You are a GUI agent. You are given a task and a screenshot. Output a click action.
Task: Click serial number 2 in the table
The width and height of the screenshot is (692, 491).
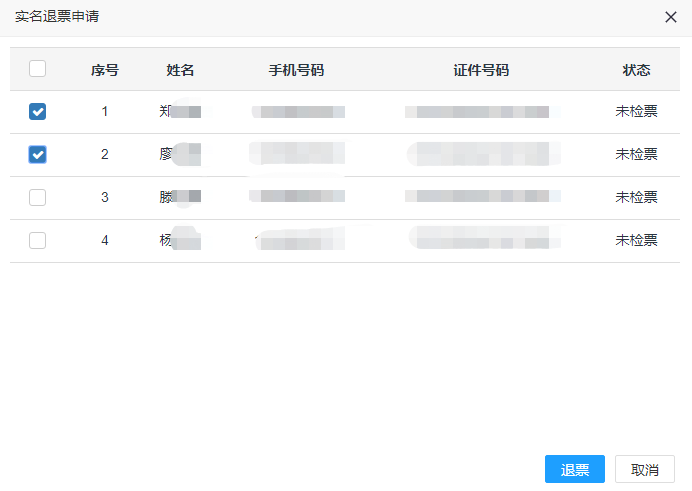pos(105,154)
